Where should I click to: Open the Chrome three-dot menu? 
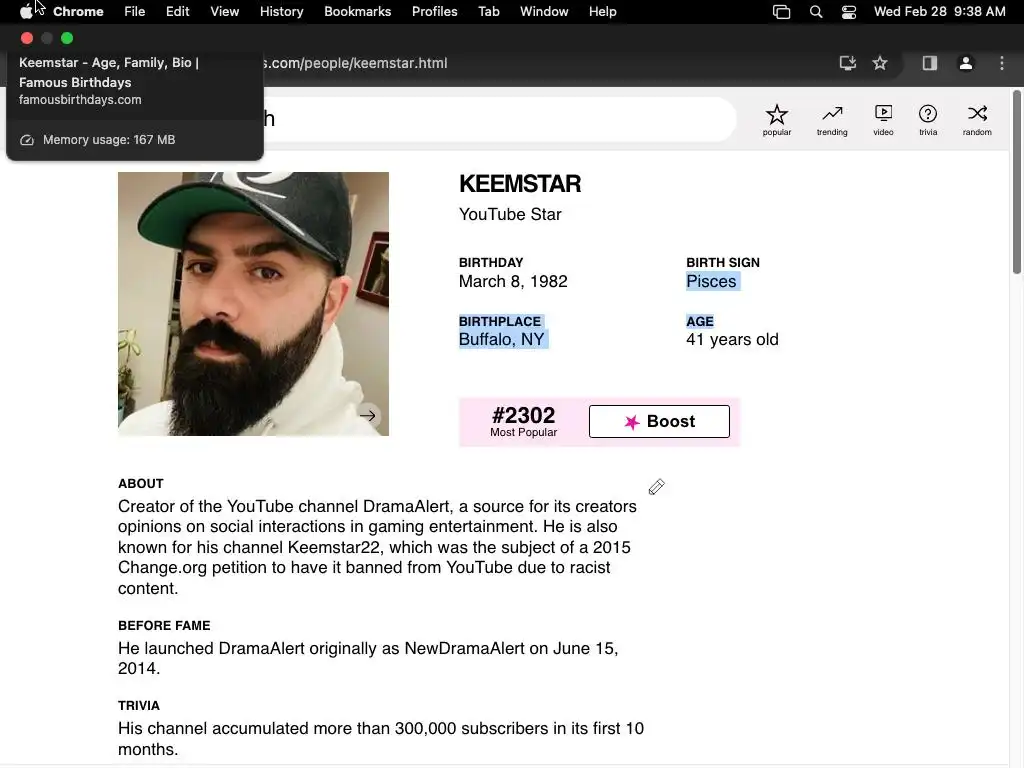coord(1001,63)
